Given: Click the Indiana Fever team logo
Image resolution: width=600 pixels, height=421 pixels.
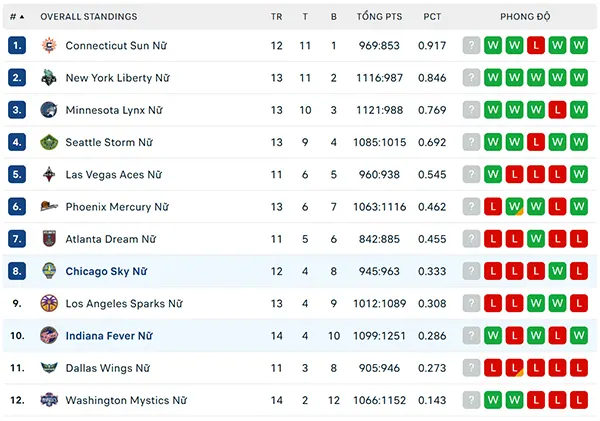Looking at the screenshot, I should (49, 336).
